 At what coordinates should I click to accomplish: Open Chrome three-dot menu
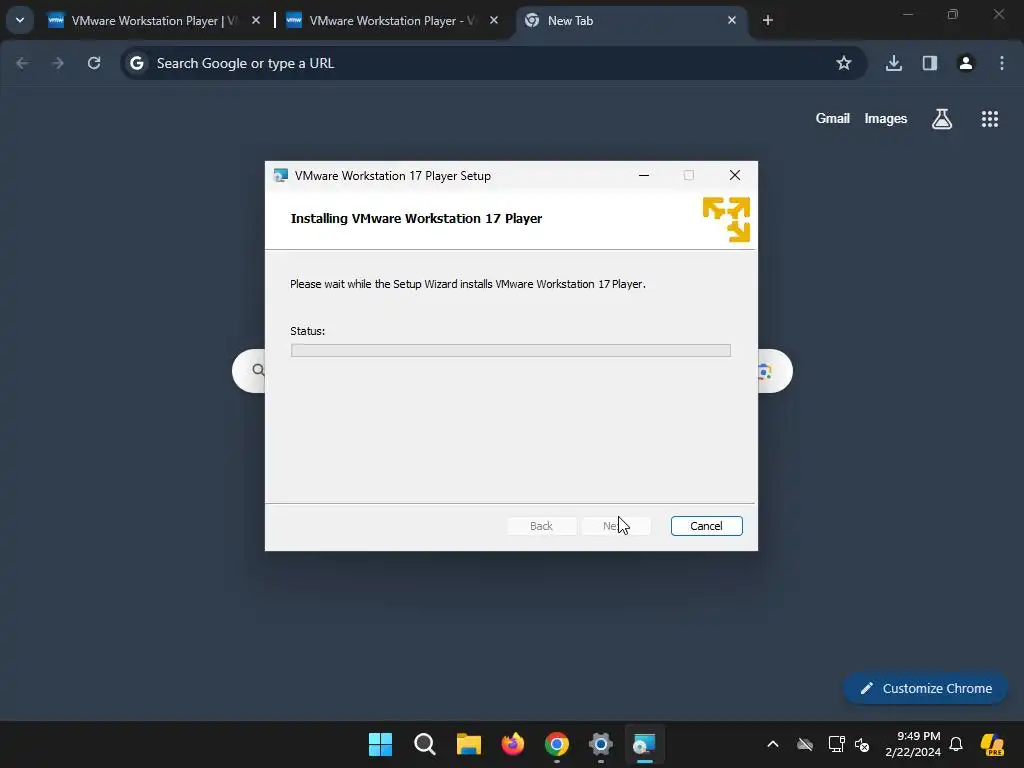tap(1002, 63)
